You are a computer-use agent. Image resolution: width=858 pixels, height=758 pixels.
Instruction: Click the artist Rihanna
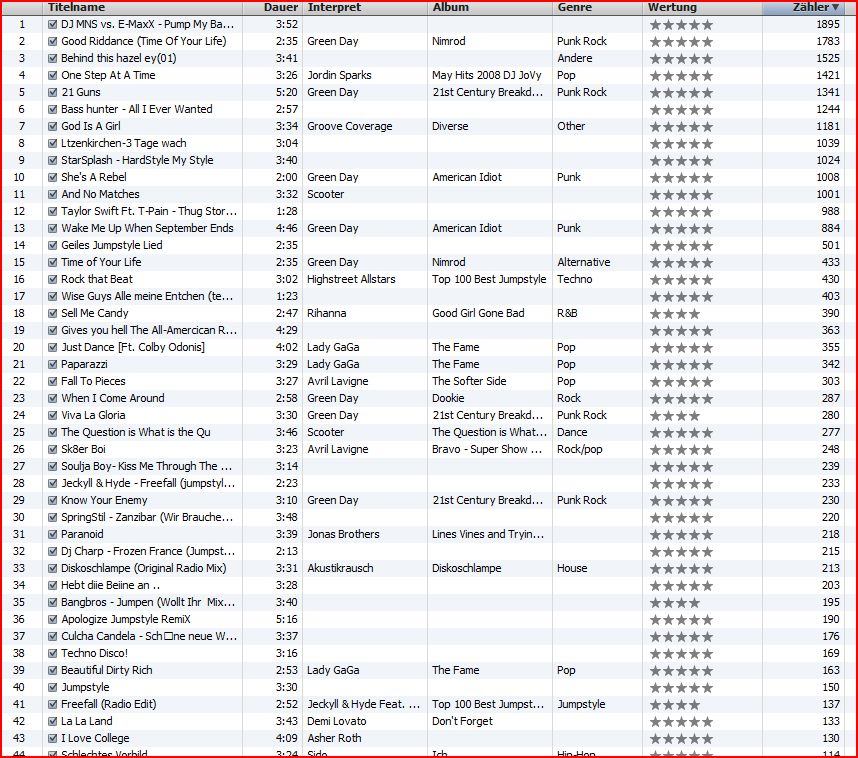327,313
